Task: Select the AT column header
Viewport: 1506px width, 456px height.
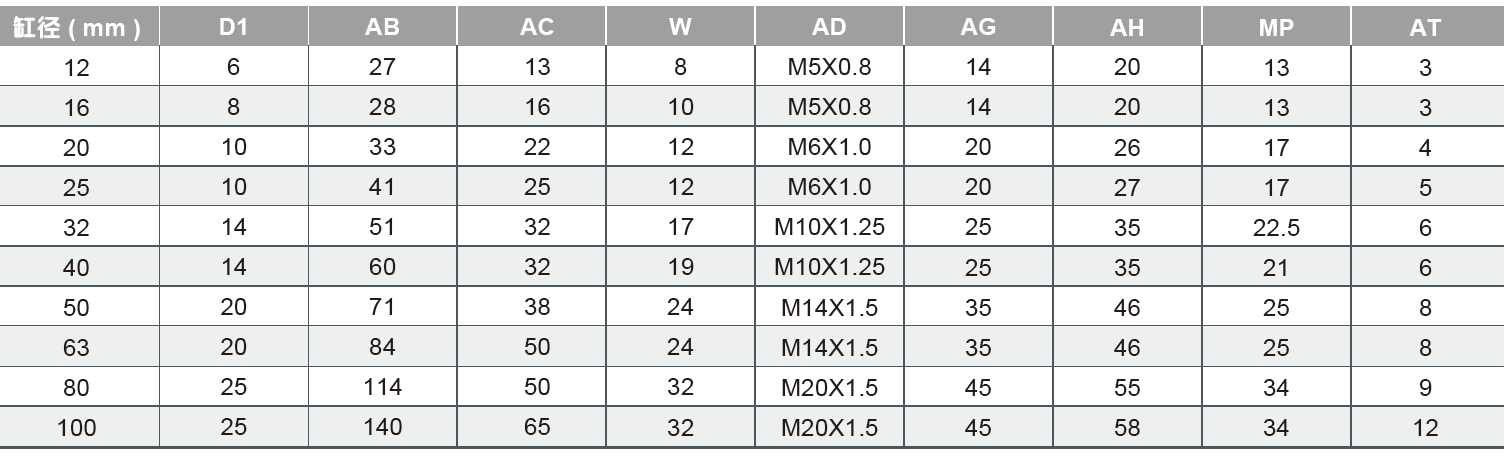Action: (x=1425, y=28)
